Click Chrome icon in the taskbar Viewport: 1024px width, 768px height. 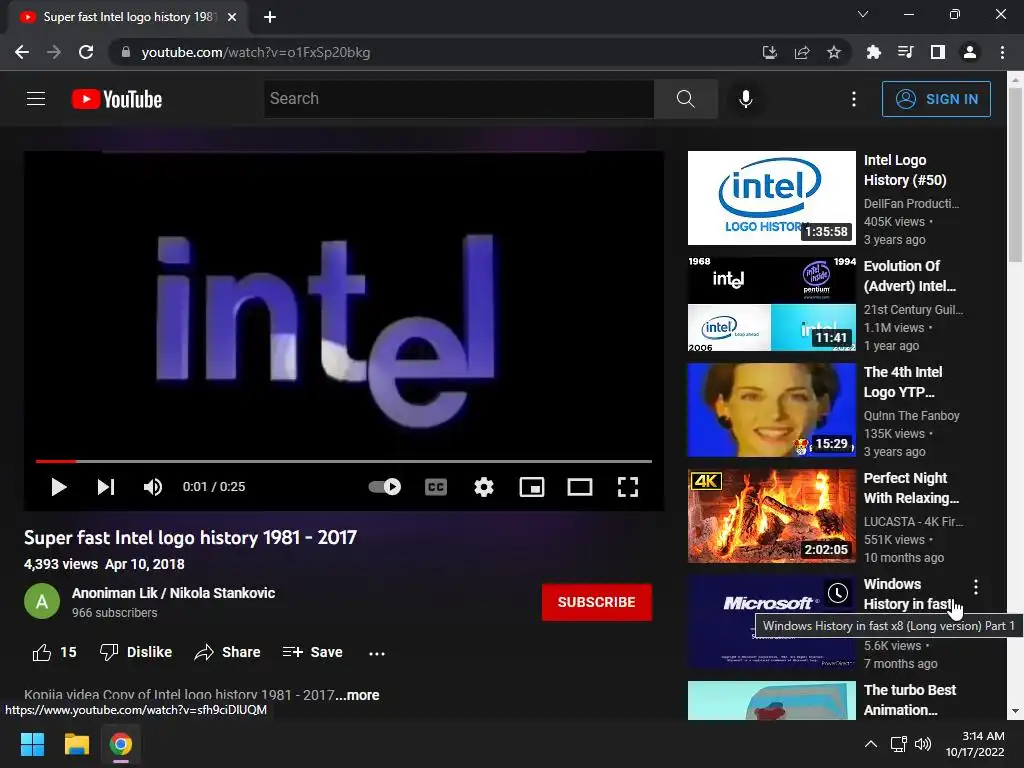click(120, 744)
